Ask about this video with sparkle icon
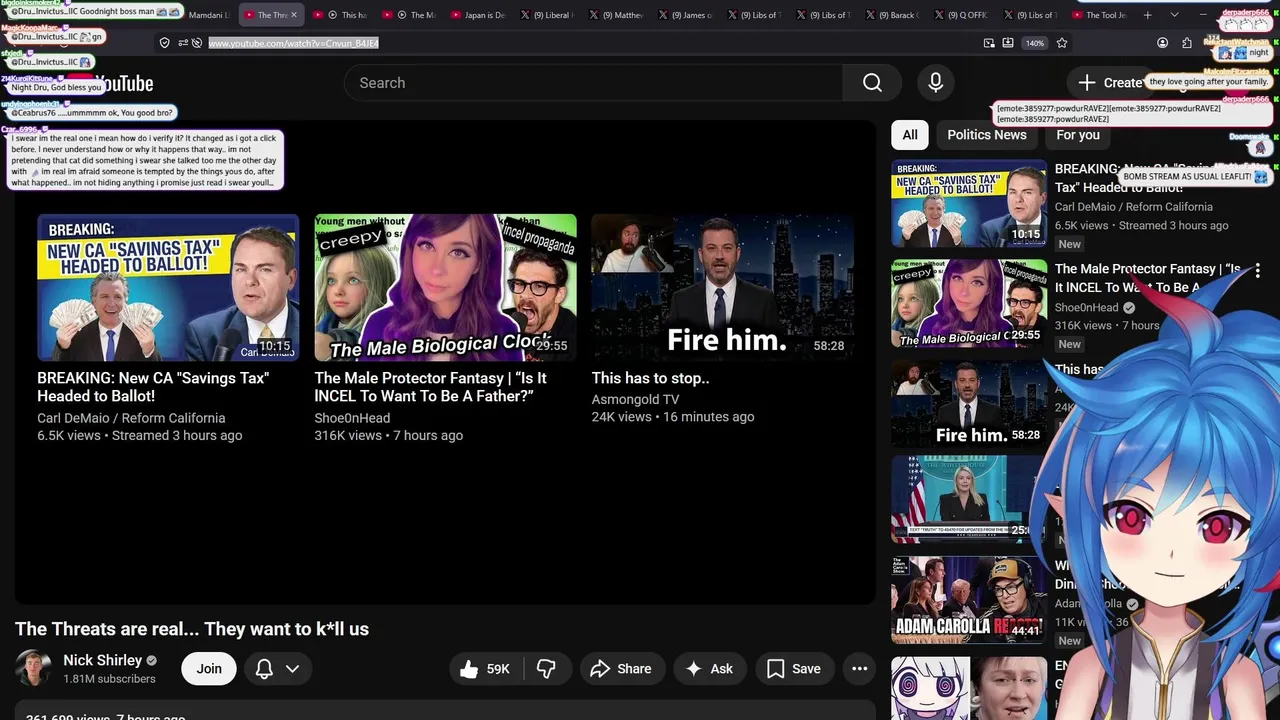 (708, 669)
